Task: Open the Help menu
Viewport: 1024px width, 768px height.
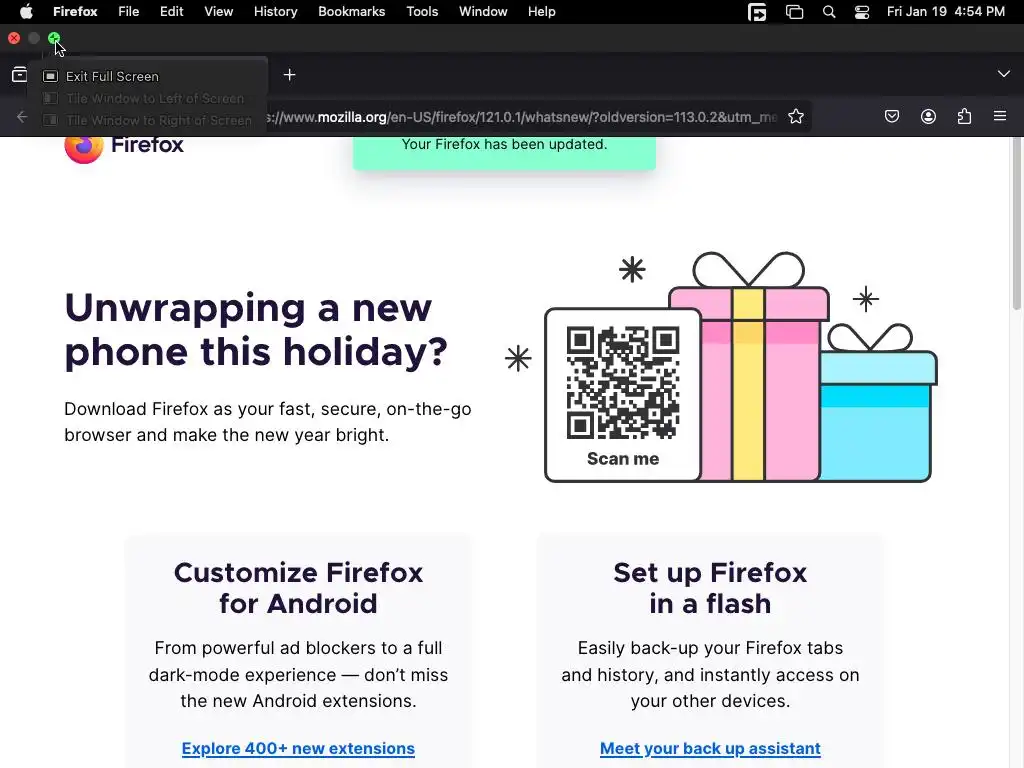Action: point(541,12)
